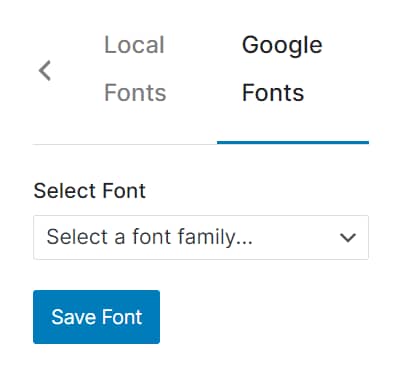399x370 pixels.
Task: Show font family options list
Action: click(201, 237)
